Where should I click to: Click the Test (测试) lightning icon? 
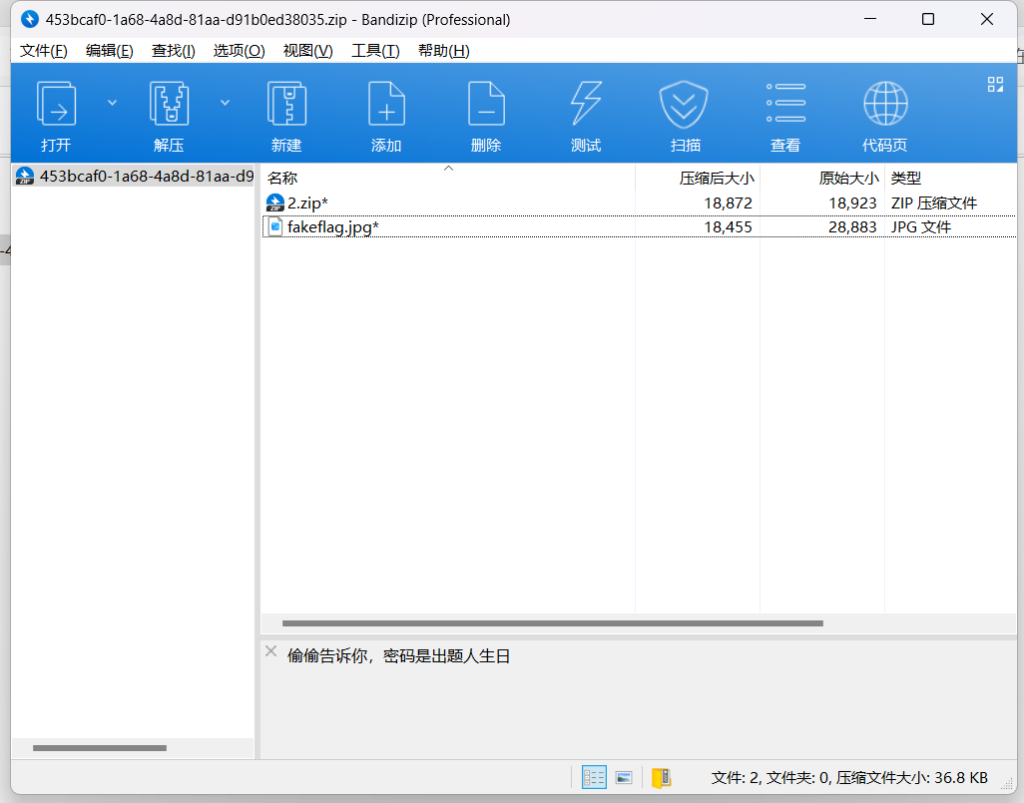(x=586, y=104)
